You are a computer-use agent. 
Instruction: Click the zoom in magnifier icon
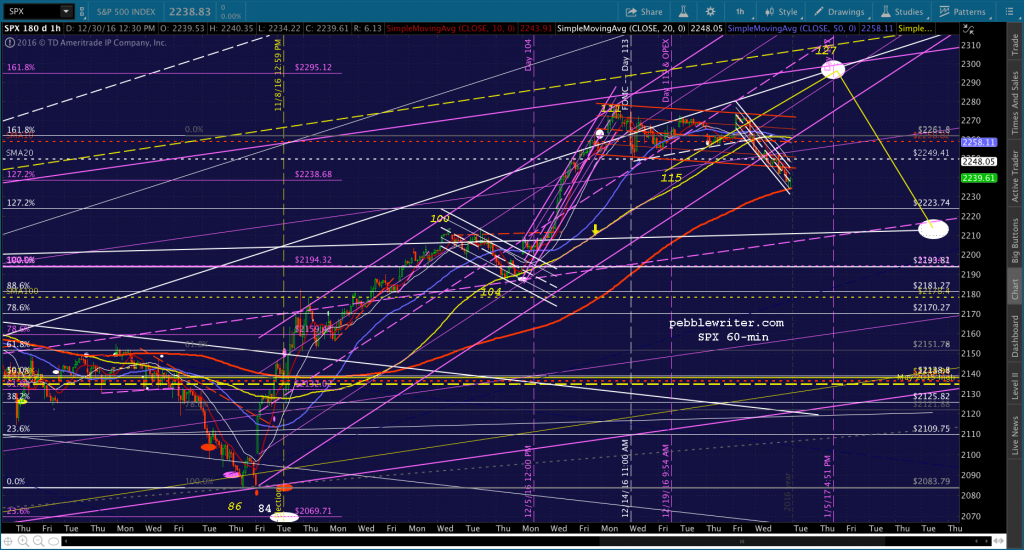point(23,542)
